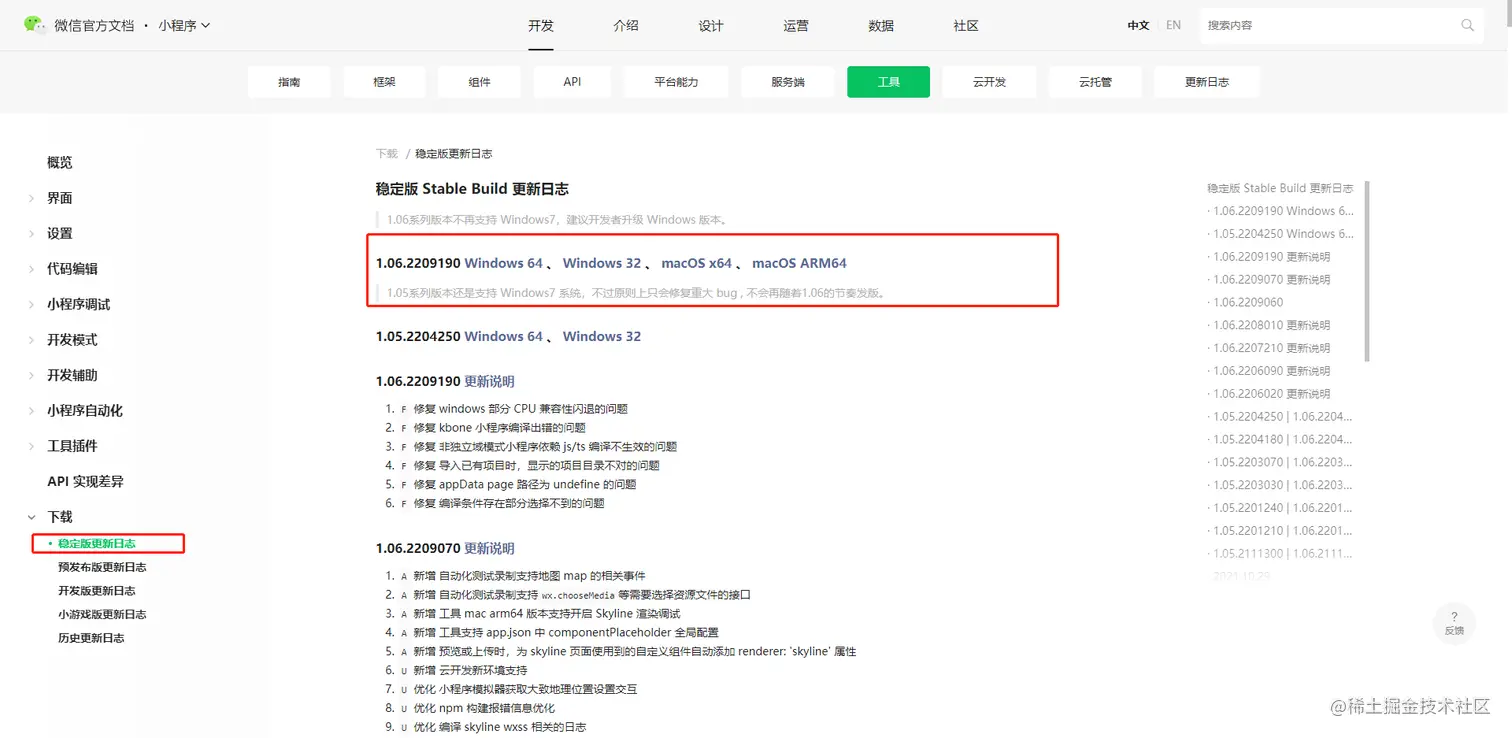
Task: Download the macOS x64 build
Action: pyautogui.click(x=697, y=263)
